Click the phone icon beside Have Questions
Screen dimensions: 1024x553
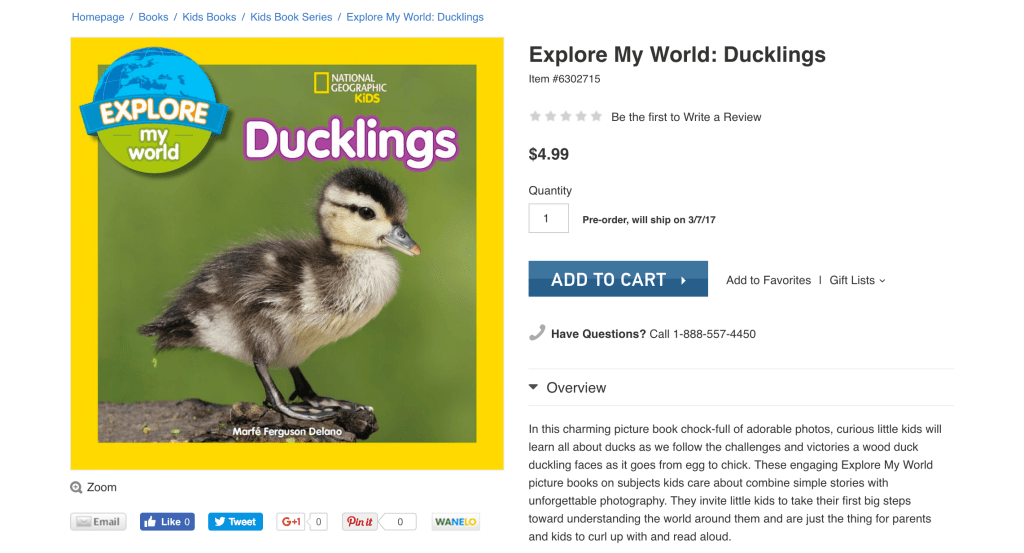pos(537,333)
